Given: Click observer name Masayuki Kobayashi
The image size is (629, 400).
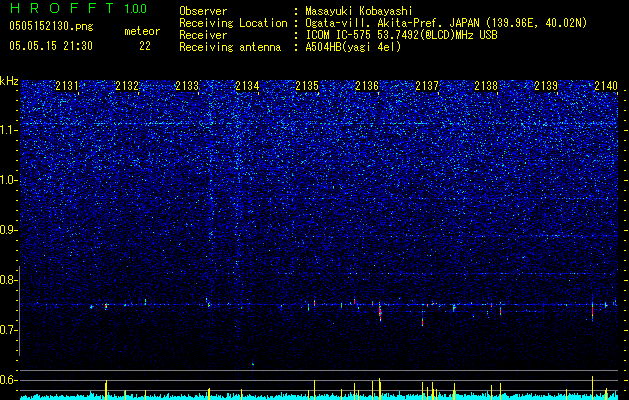Looking at the screenshot, I should pyautogui.click(x=359, y=11).
